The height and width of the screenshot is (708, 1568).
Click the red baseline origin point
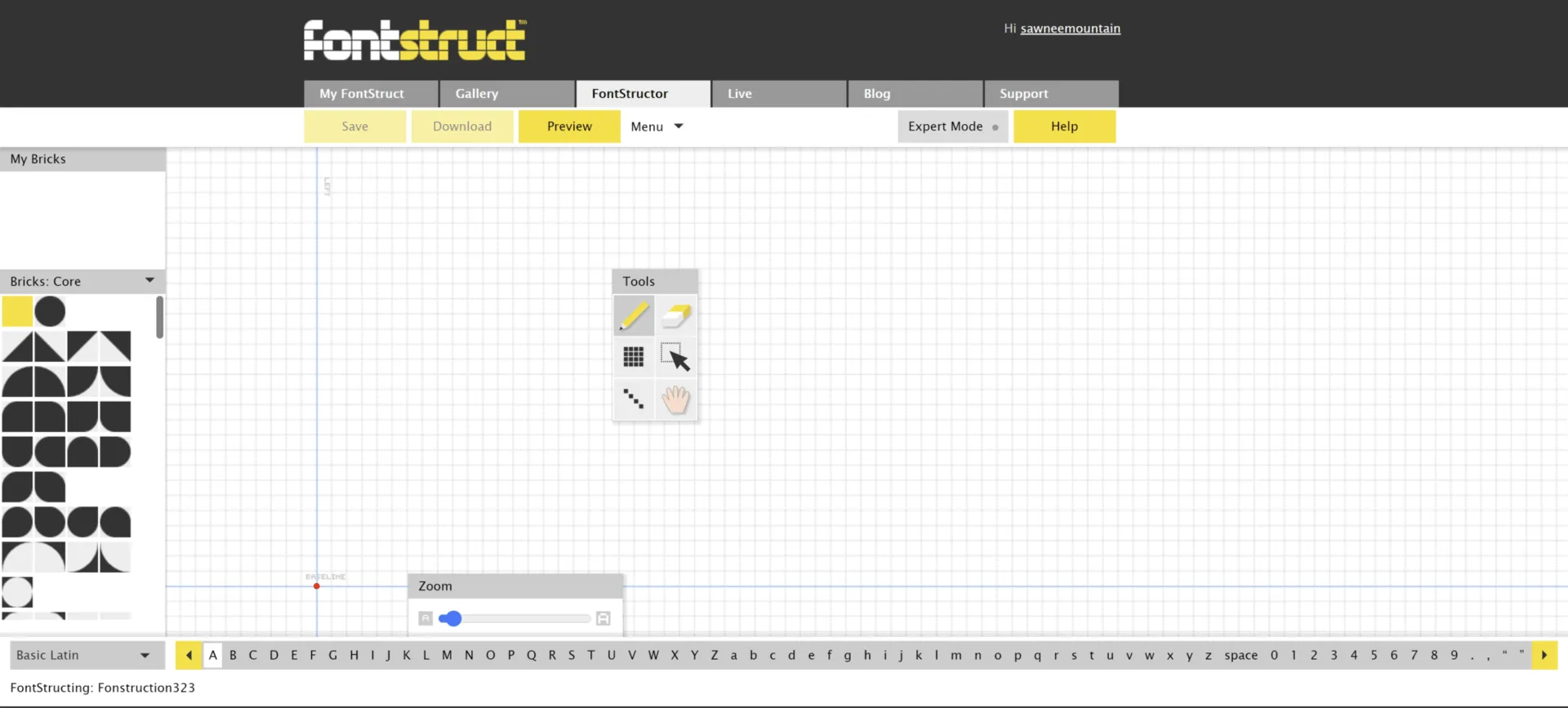click(x=317, y=586)
